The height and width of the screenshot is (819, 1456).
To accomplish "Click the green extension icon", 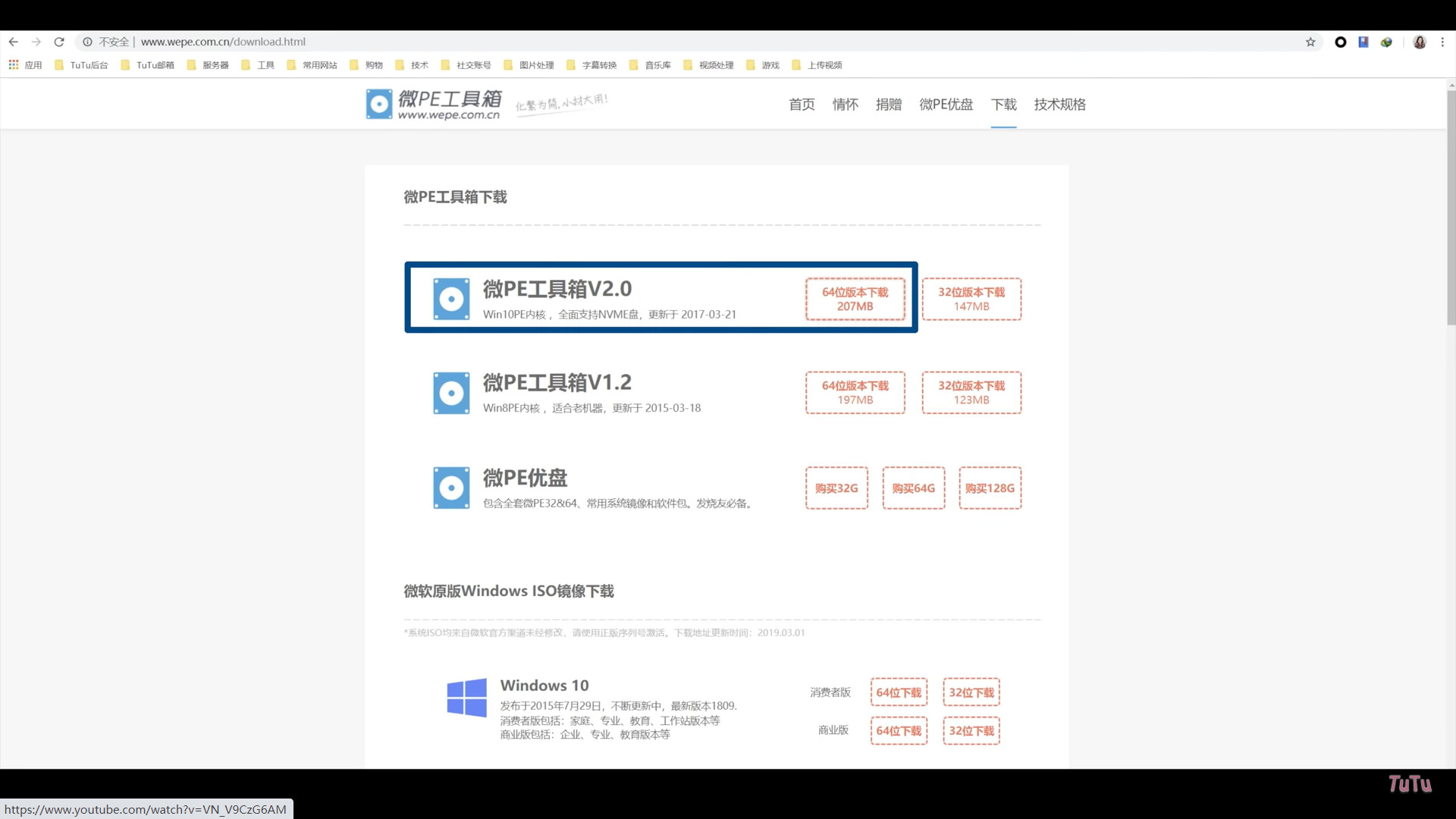I will [1386, 42].
